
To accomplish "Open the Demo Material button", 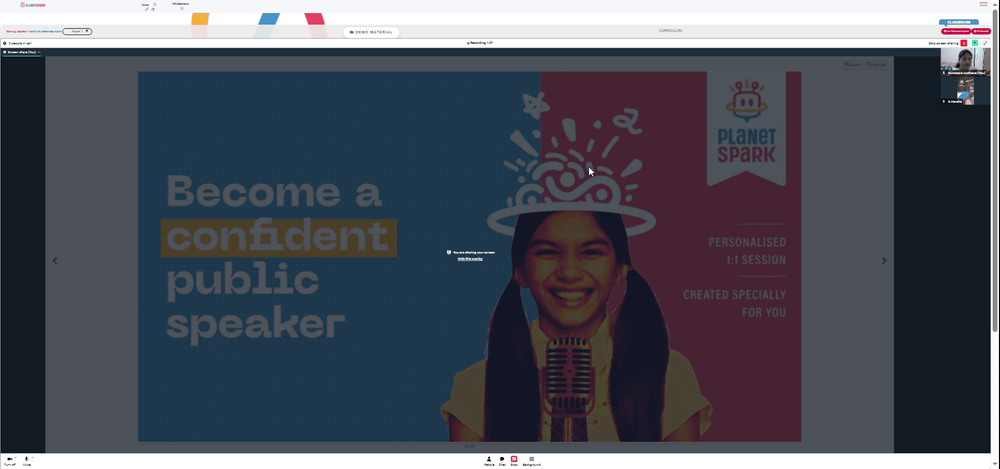I will click(x=371, y=32).
